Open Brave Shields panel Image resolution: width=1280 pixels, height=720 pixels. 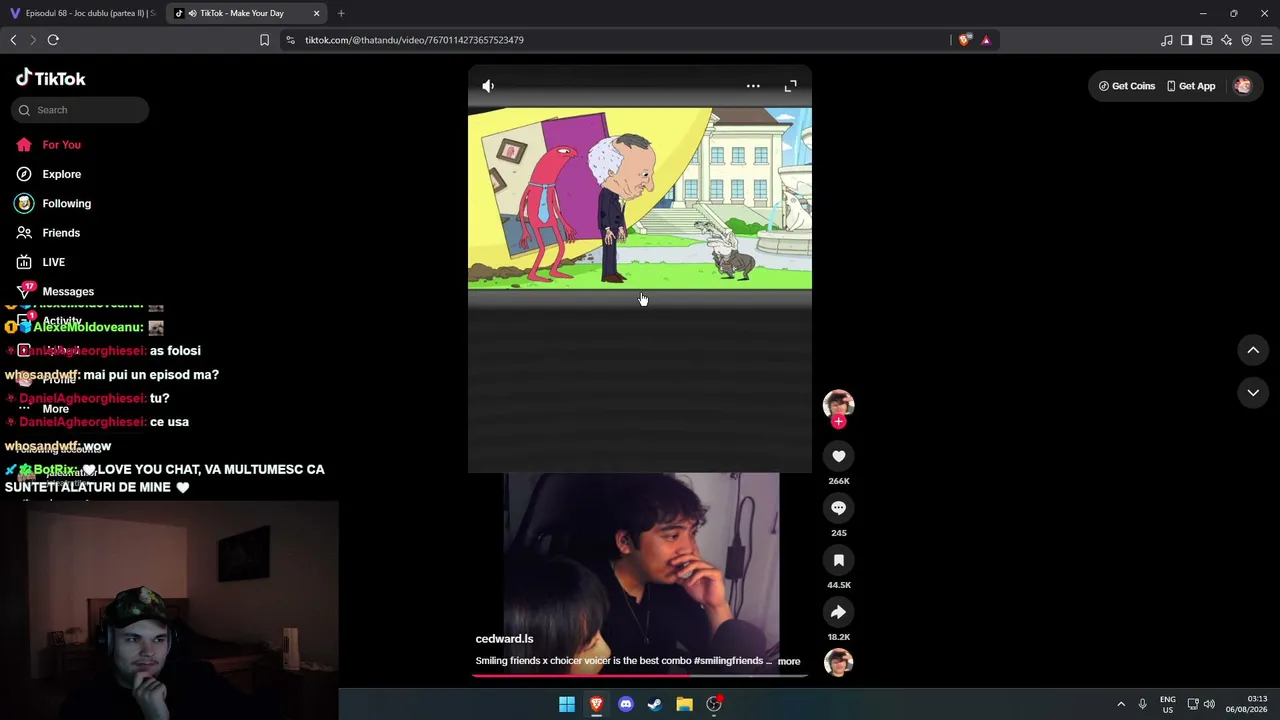(964, 40)
